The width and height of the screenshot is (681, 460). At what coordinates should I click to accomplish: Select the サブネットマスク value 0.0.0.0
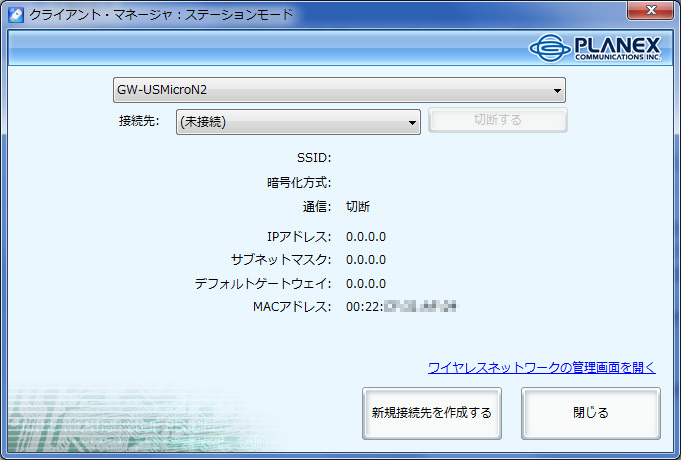click(x=366, y=260)
